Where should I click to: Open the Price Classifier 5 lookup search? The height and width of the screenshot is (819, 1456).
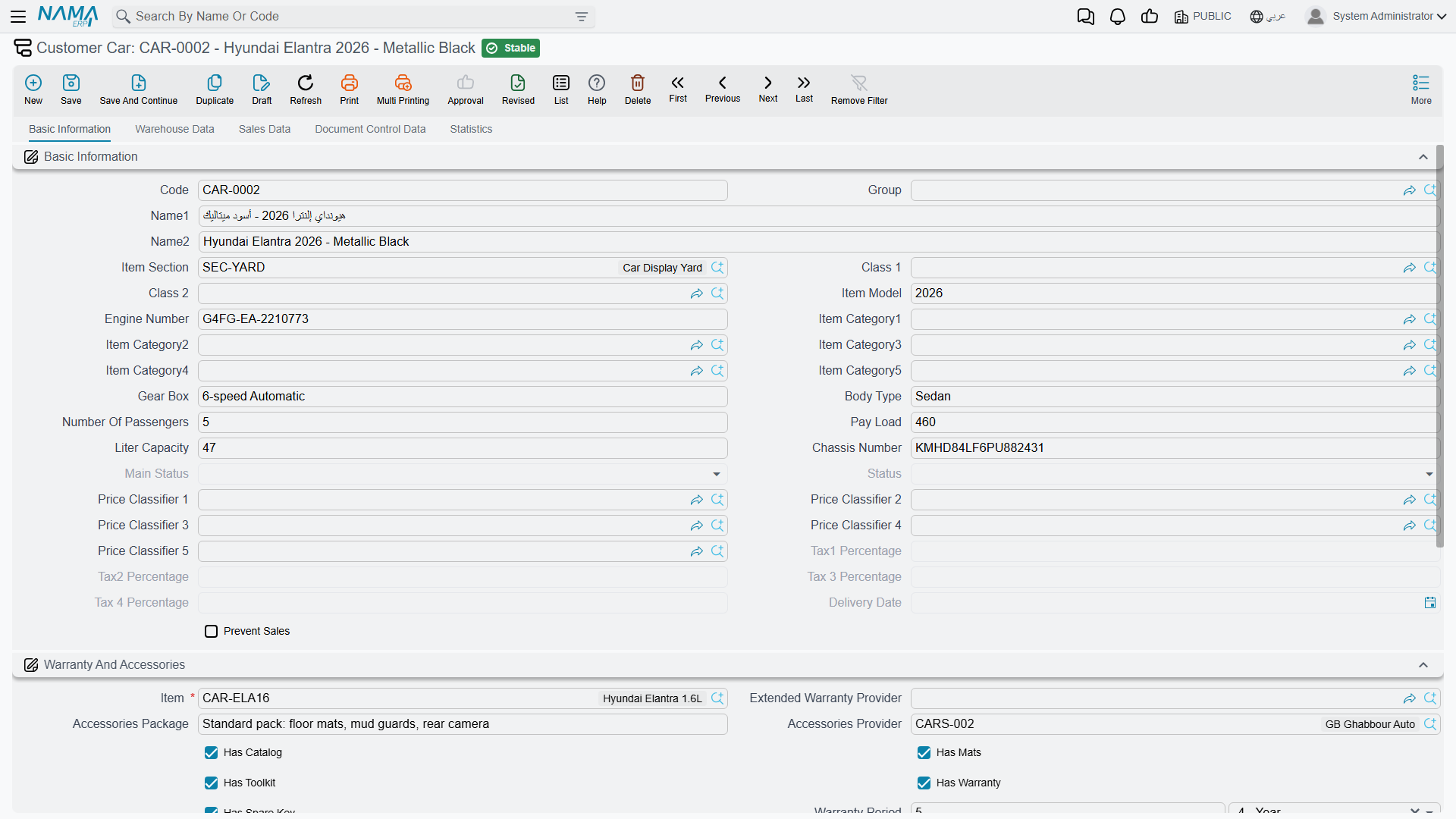click(717, 551)
